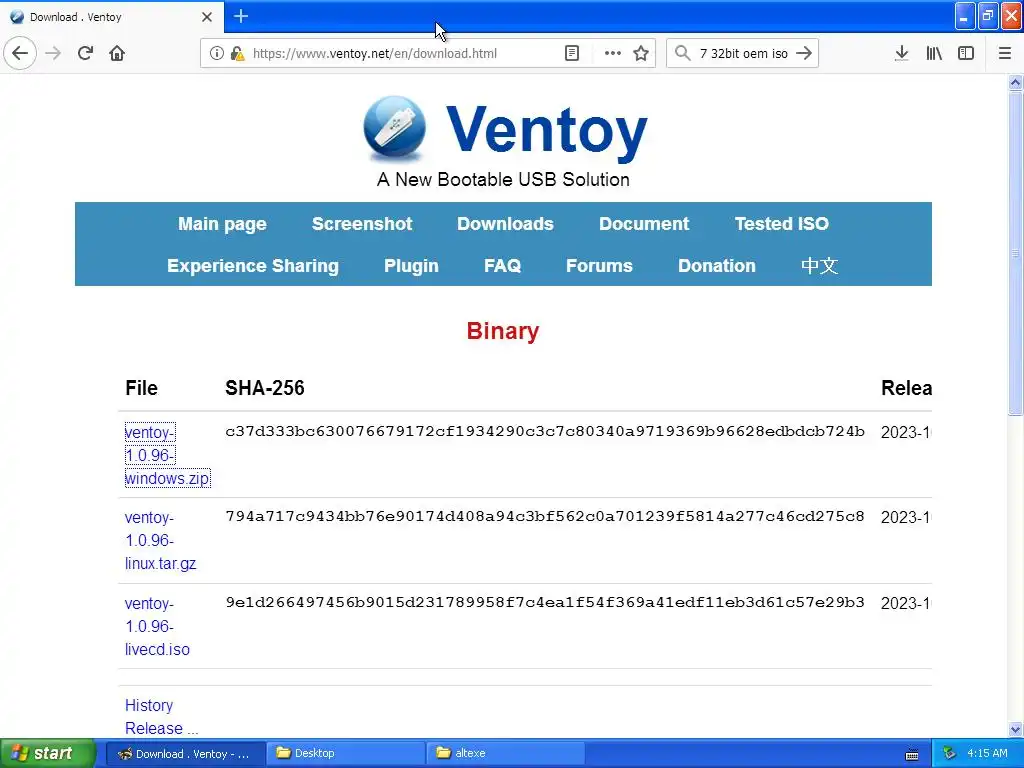Open page actions three-dot menu
The image size is (1024, 768).
613,53
